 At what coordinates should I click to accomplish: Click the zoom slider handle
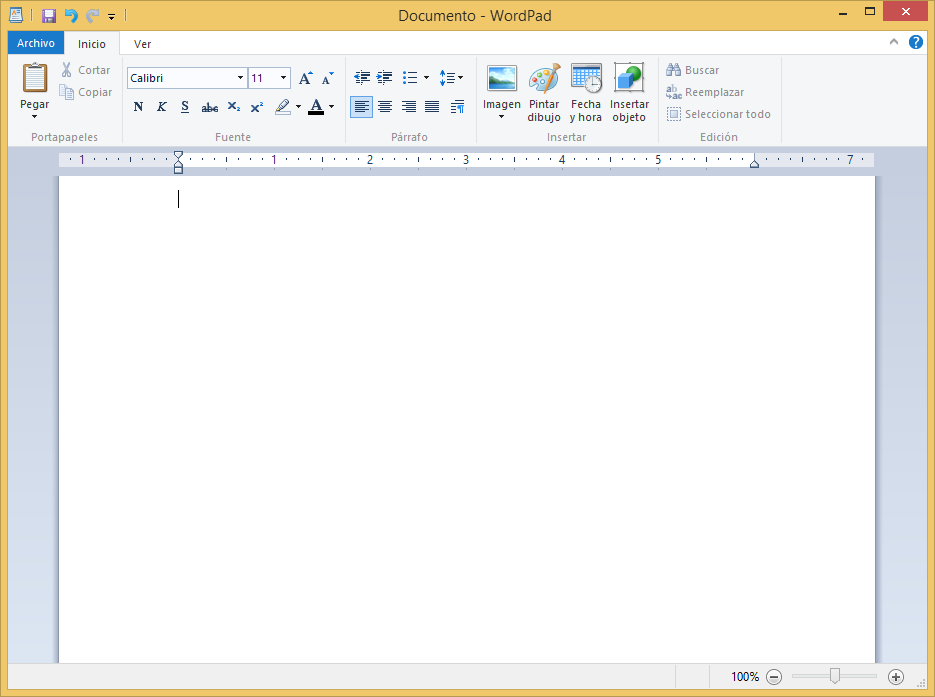835,676
